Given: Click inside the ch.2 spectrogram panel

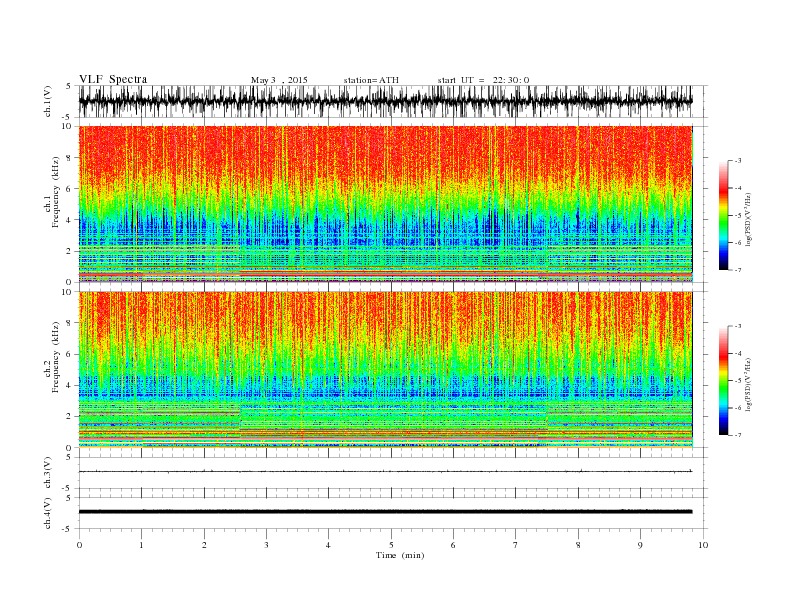Looking at the screenshot, I should coord(385,370).
